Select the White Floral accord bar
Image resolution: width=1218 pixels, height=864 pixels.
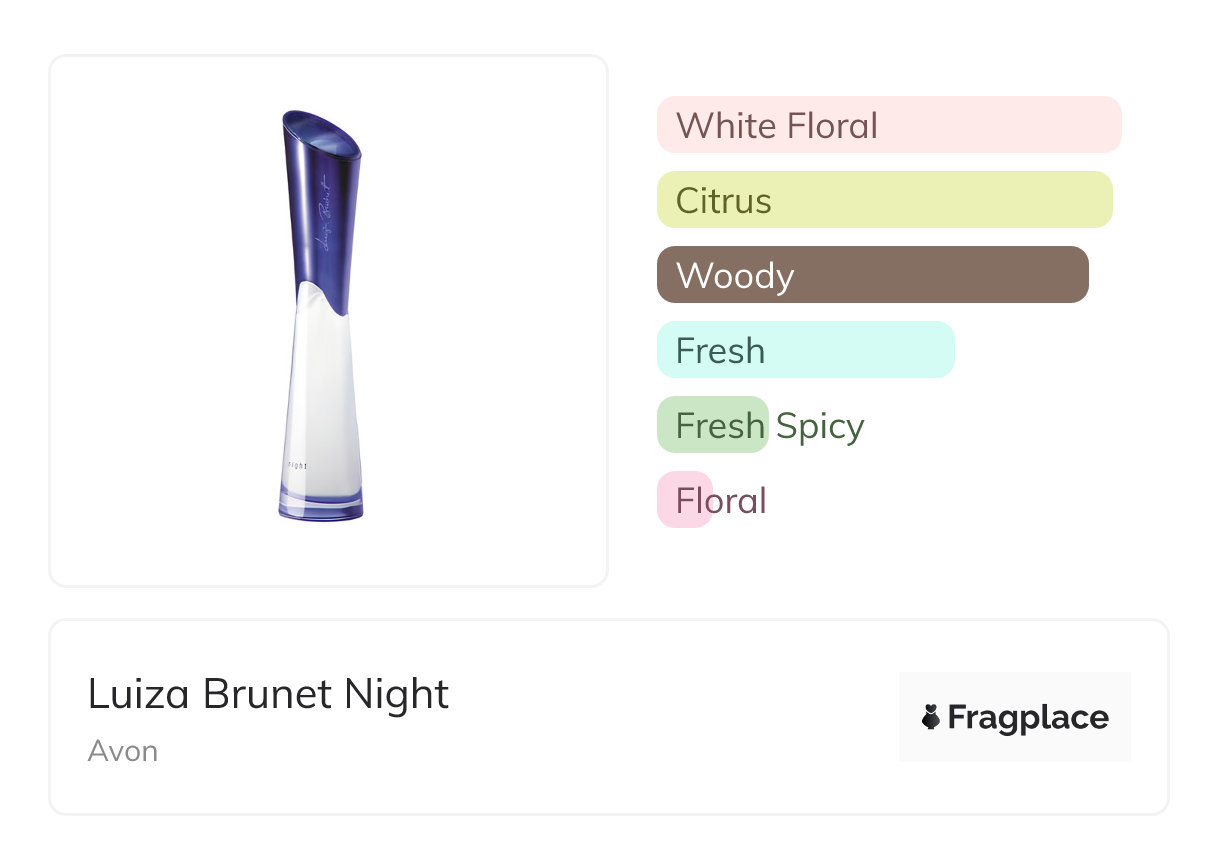[x=889, y=125]
